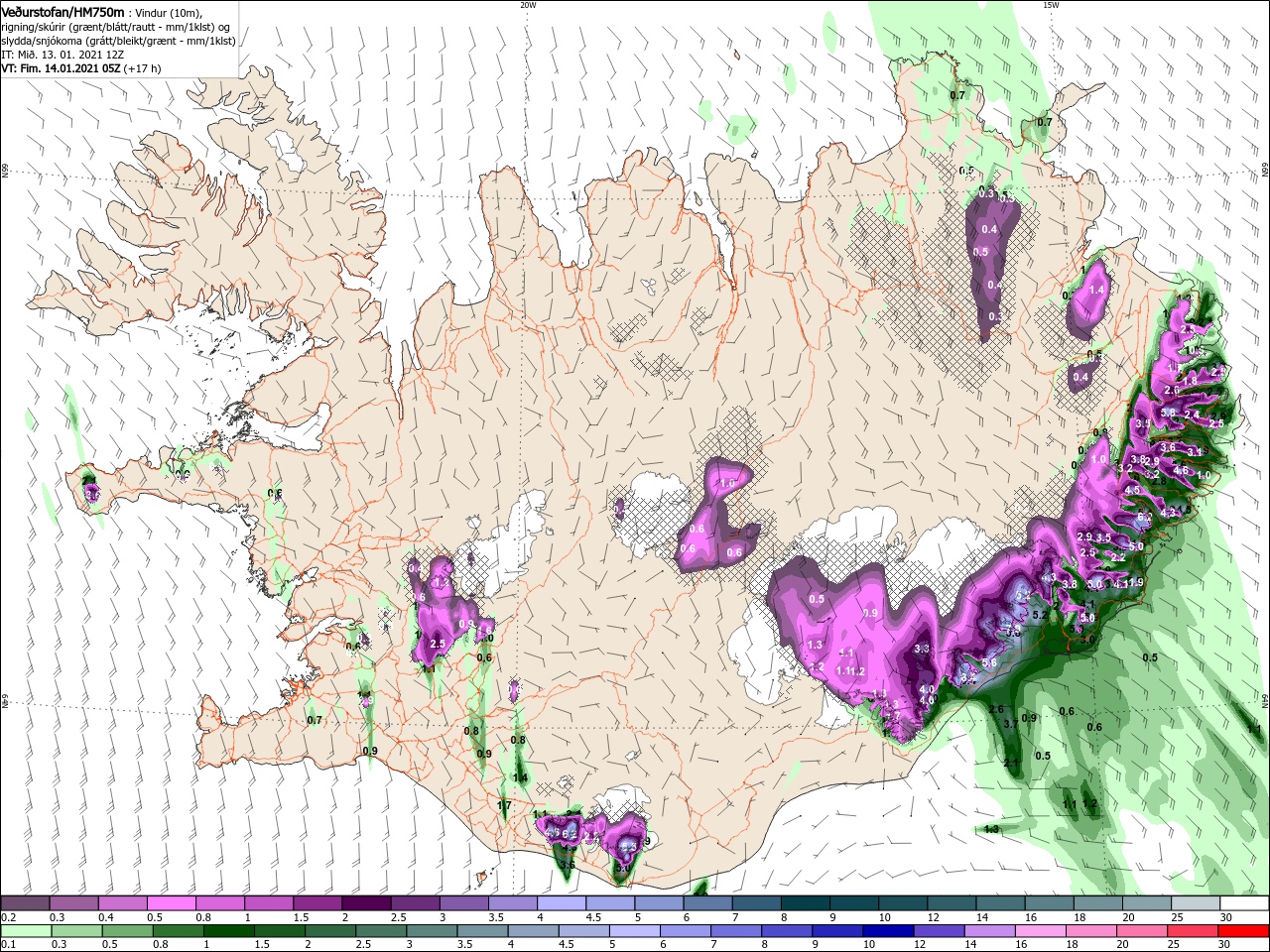Screen dimensions: 1270x952
Task: Select the palest green rain swatch starting at 0.1
Action: [x=25, y=931]
